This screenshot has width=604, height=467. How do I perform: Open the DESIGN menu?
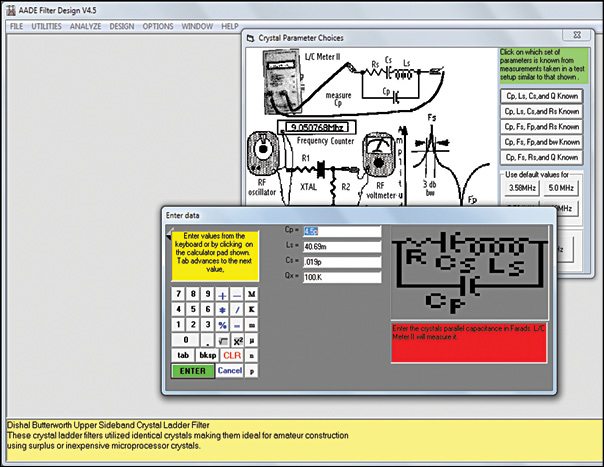(x=121, y=25)
